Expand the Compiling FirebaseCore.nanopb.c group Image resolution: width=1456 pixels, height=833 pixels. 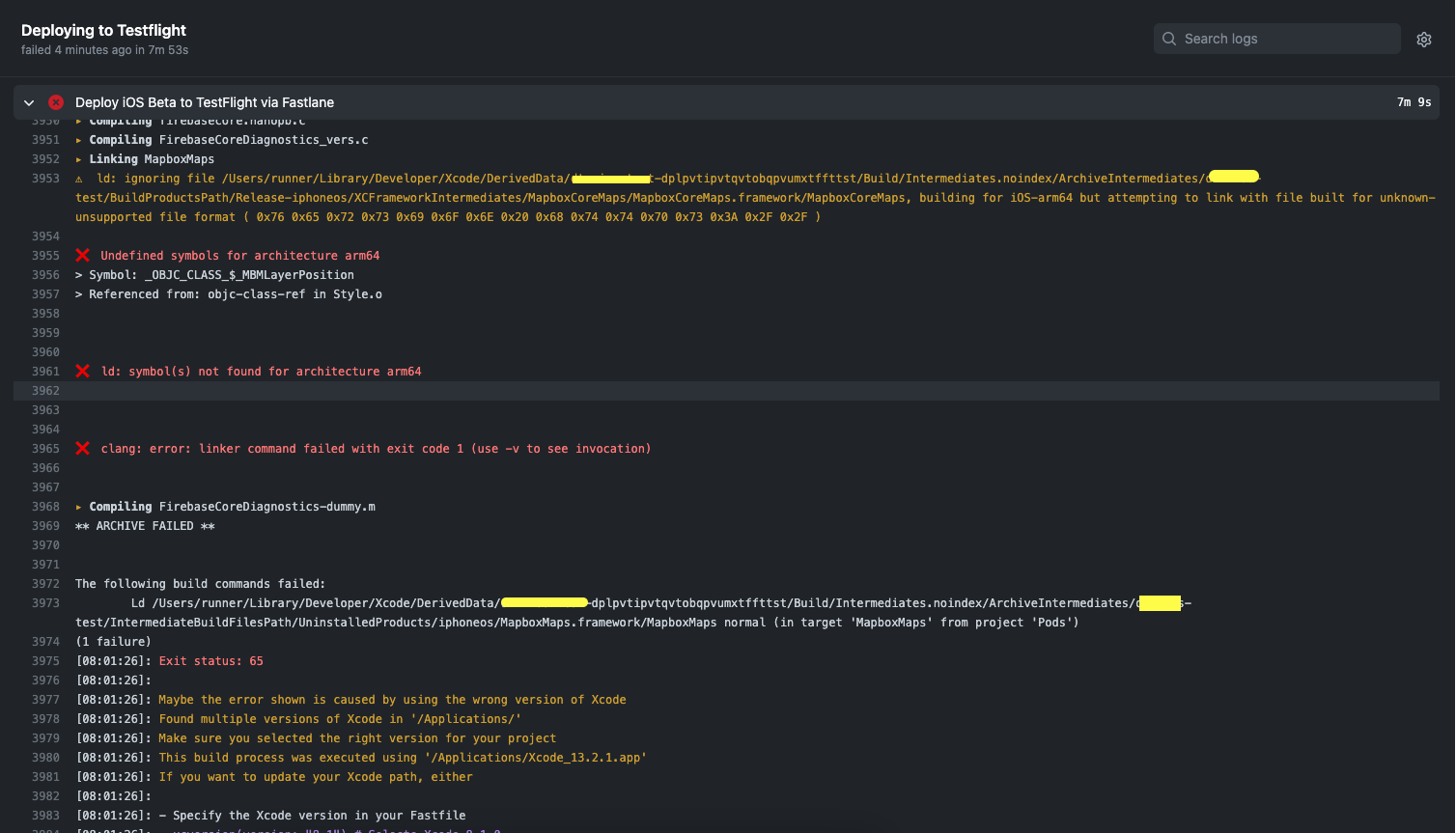pos(78,120)
